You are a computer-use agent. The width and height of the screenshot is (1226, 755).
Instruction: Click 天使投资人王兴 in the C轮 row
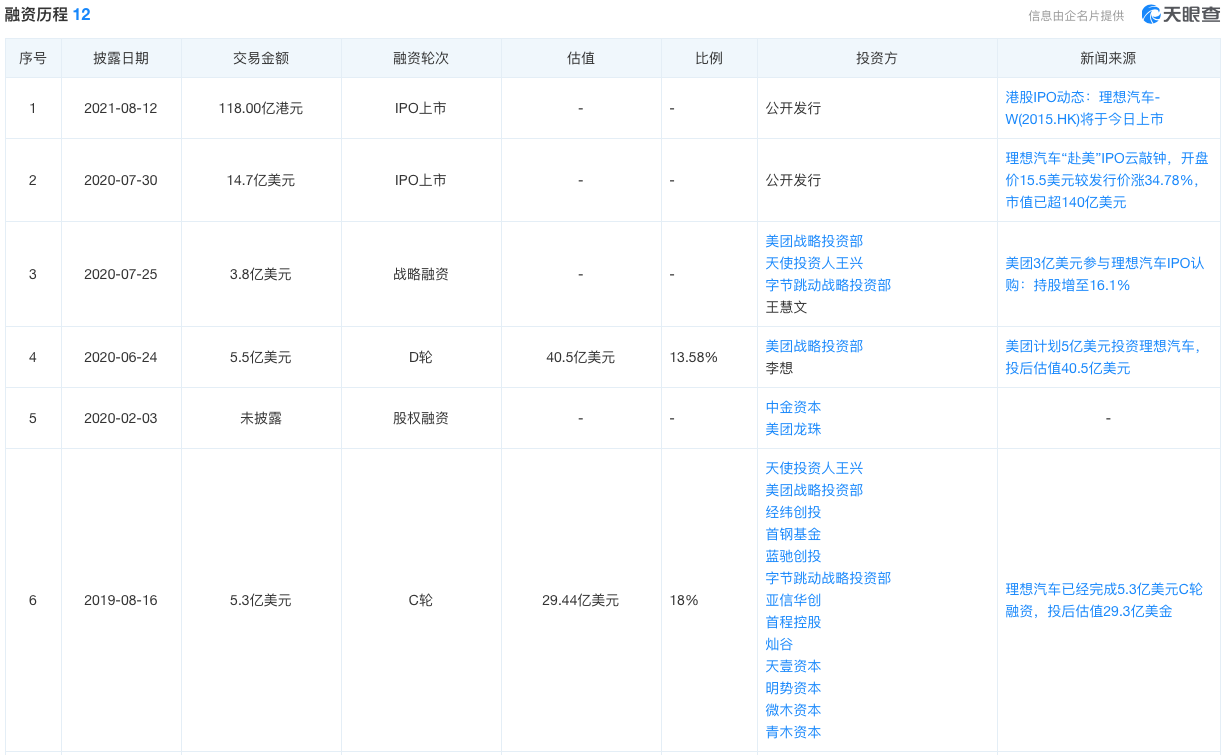814,468
